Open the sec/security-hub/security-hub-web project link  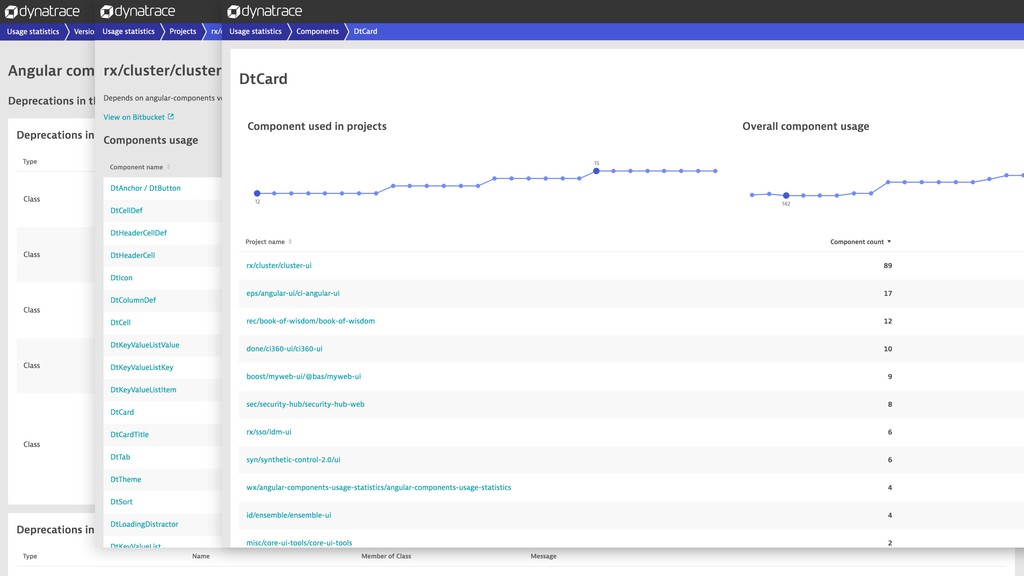click(x=305, y=404)
